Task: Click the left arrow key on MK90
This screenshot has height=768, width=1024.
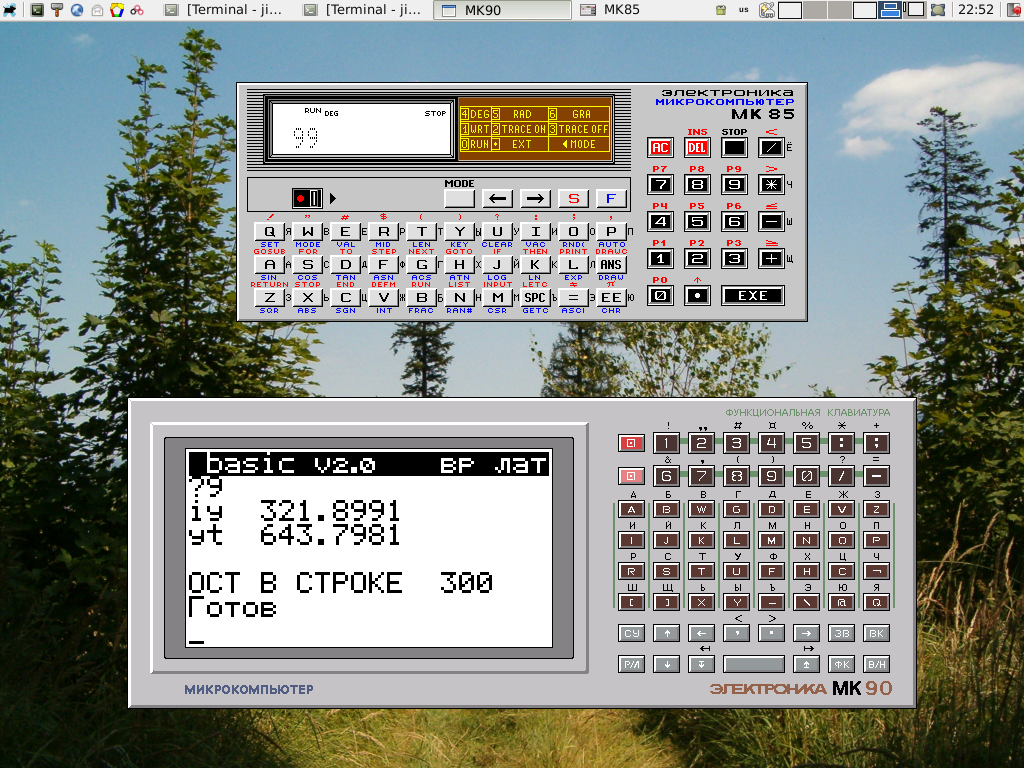Action: click(x=701, y=633)
